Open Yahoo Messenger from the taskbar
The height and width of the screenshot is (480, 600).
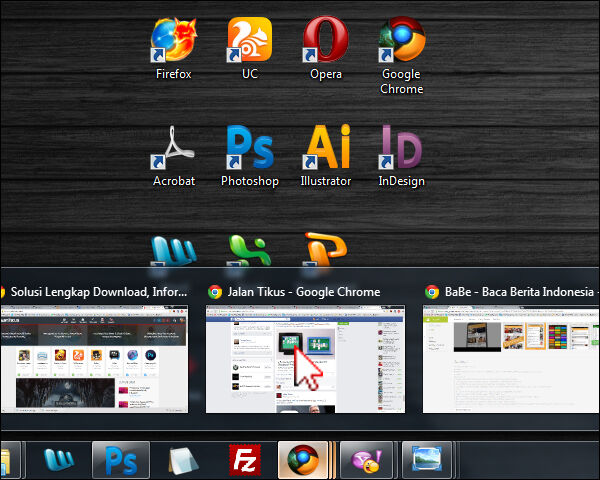(367, 460)
